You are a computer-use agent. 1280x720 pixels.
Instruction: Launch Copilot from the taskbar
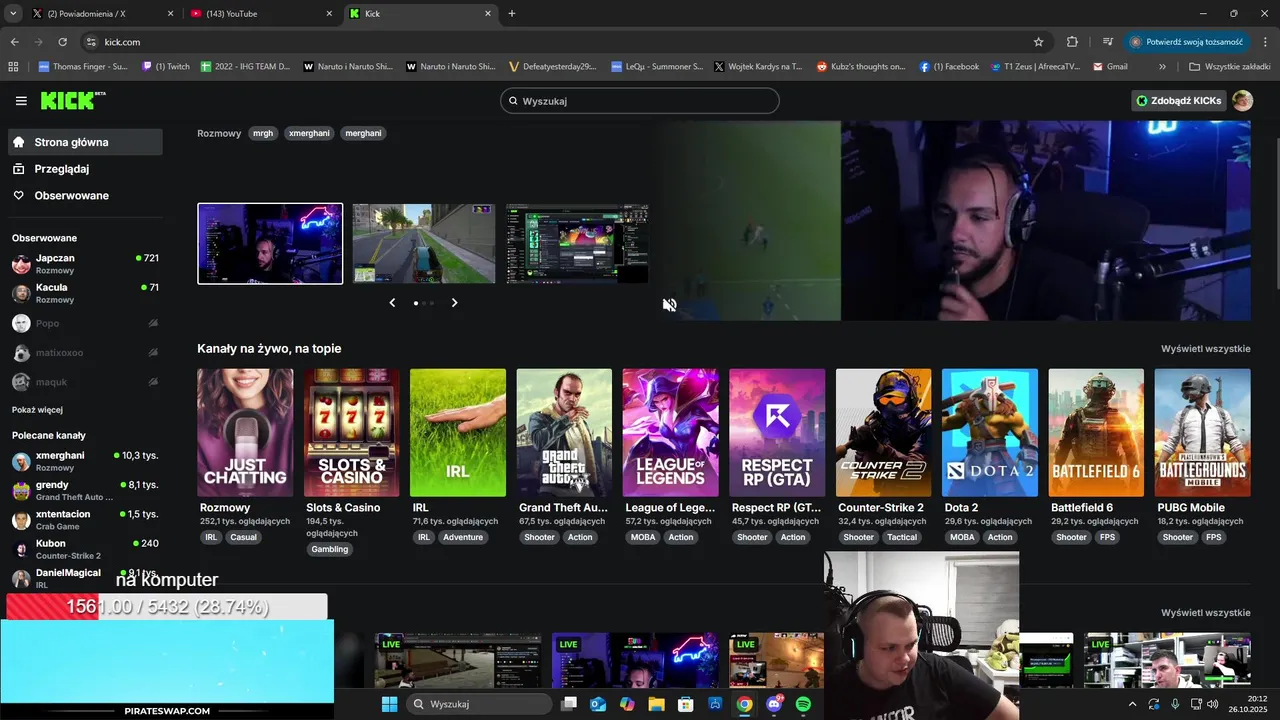click(627, 704)
